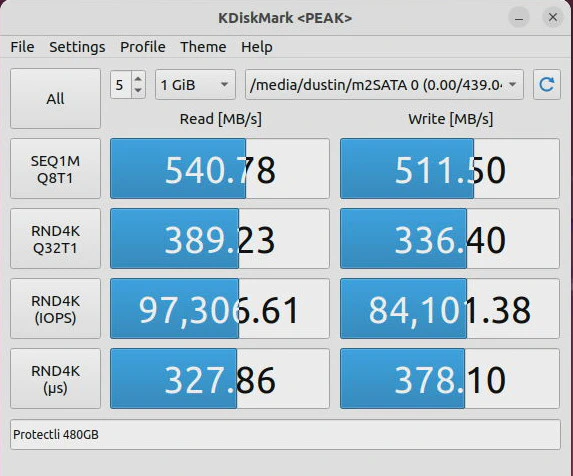The image size is (573, 476).
Task: Select the 97,306.61 read IOPS result
Action: (x=220, y=309)
